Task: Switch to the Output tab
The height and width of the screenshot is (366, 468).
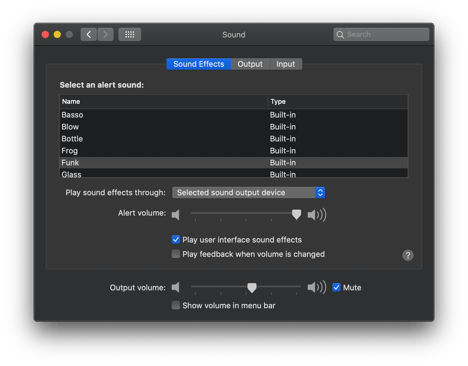Action: coord(250,64)
